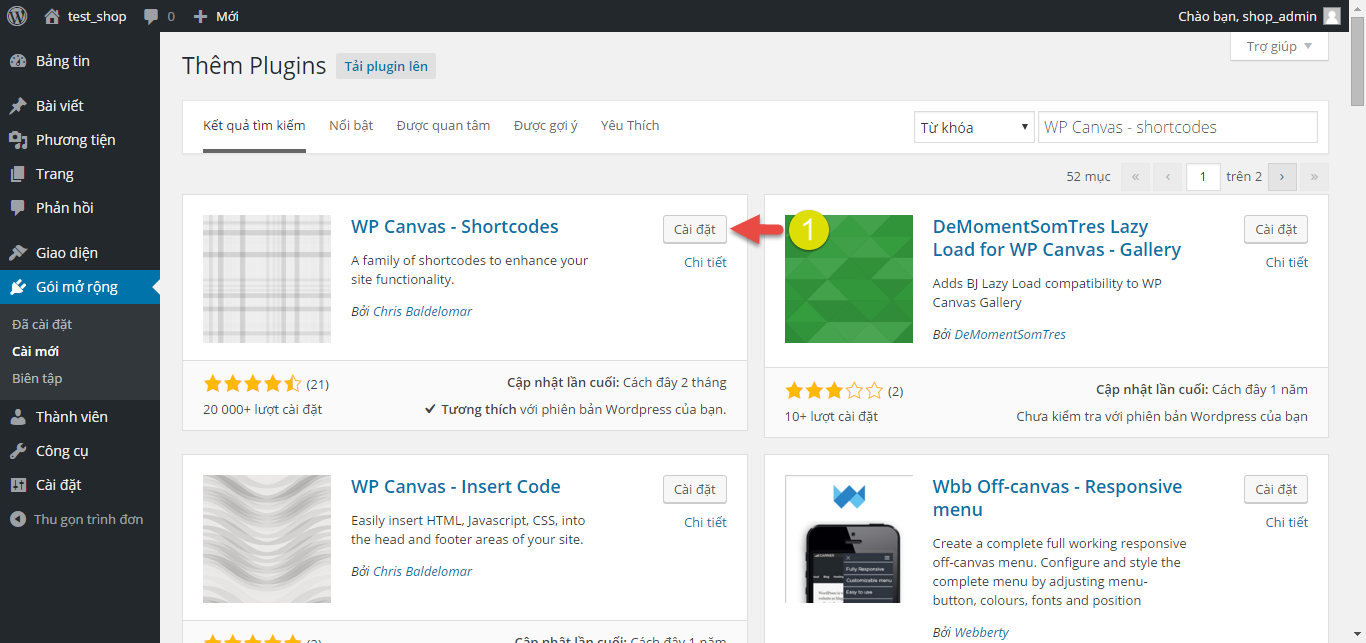Image resolution: width=1366 pixels, height=643 pixels.
Task: Install Wbb Off-canvas Responsive menu plugin
Action: pos(1276,489)
